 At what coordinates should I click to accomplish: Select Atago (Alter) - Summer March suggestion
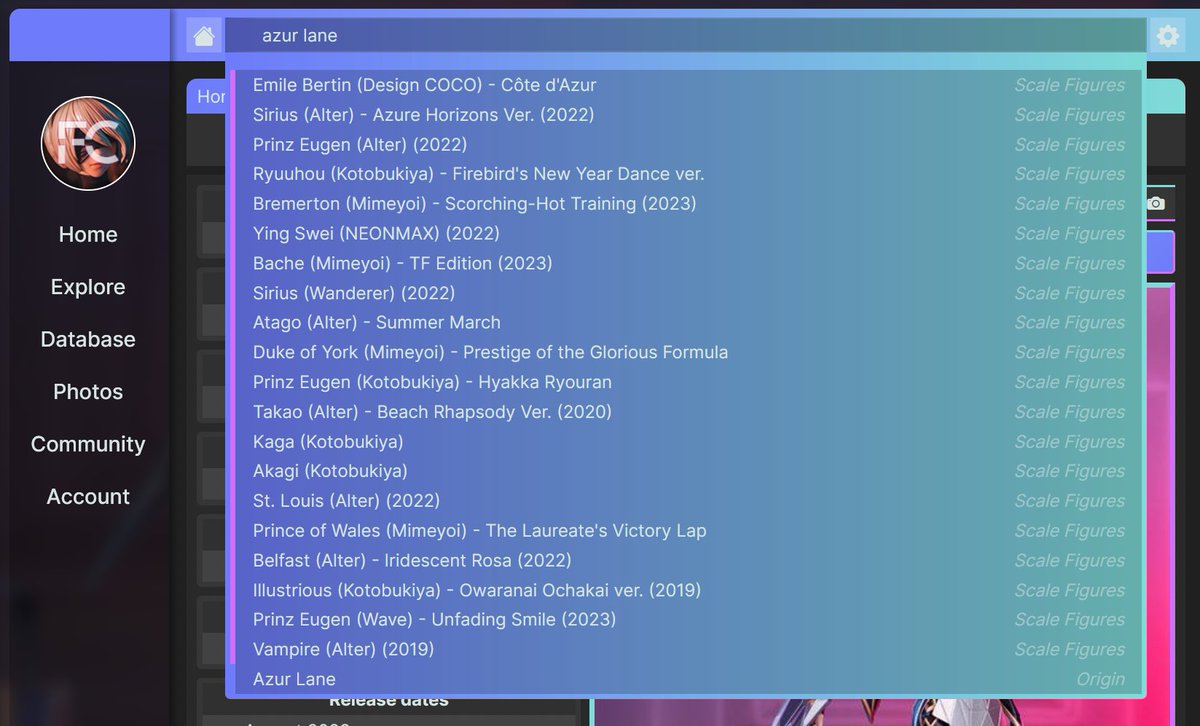coord(689,322)
